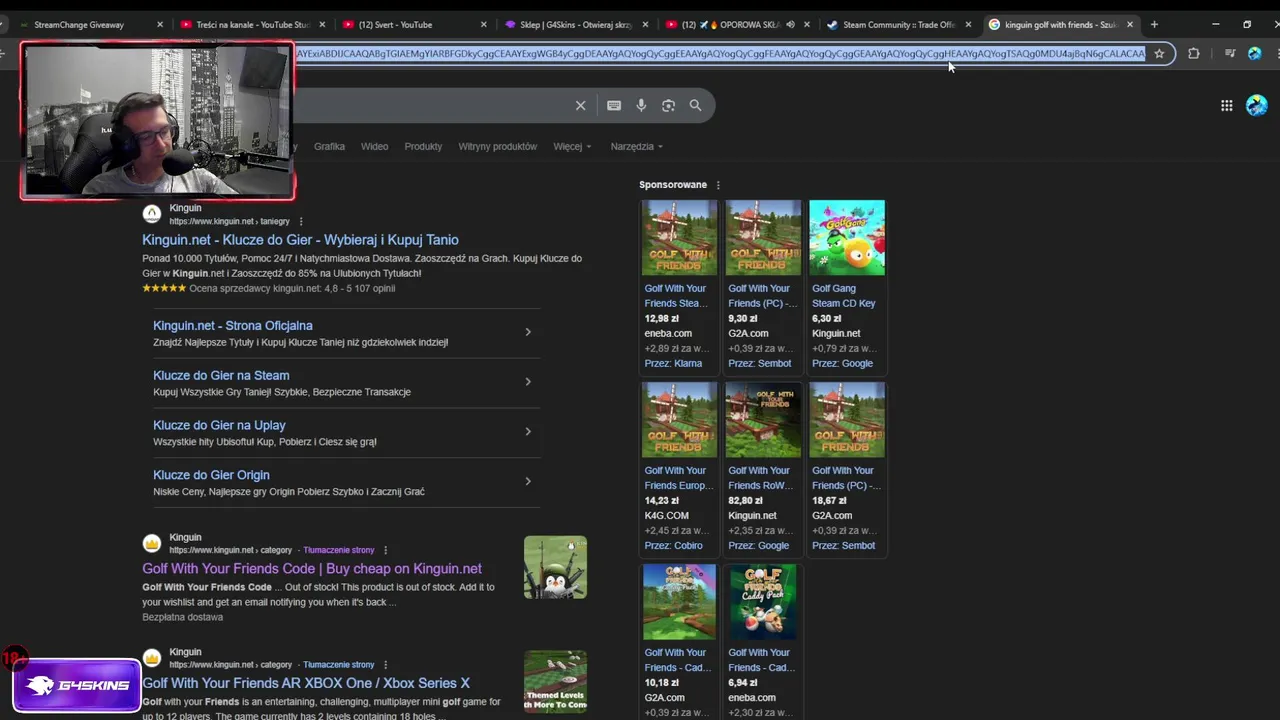Search by image with Lens icon
This screenshot has height=720, width=1280.
click(x=668, y=105)
